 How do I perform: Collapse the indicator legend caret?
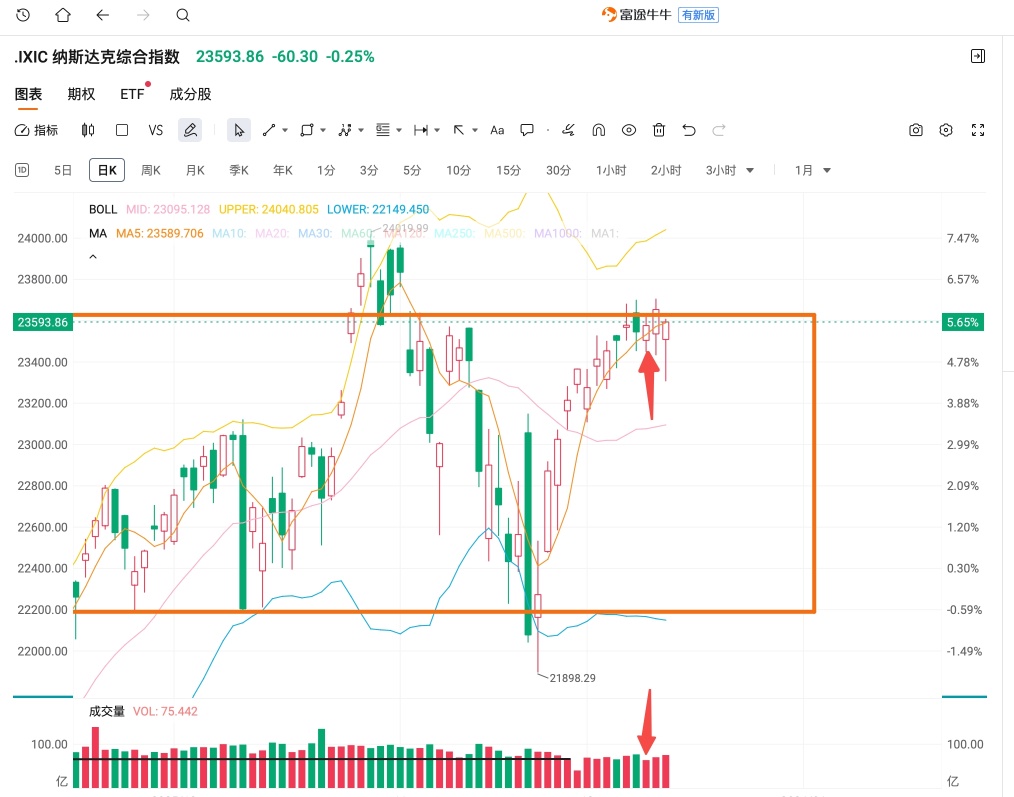coord(93,257)
